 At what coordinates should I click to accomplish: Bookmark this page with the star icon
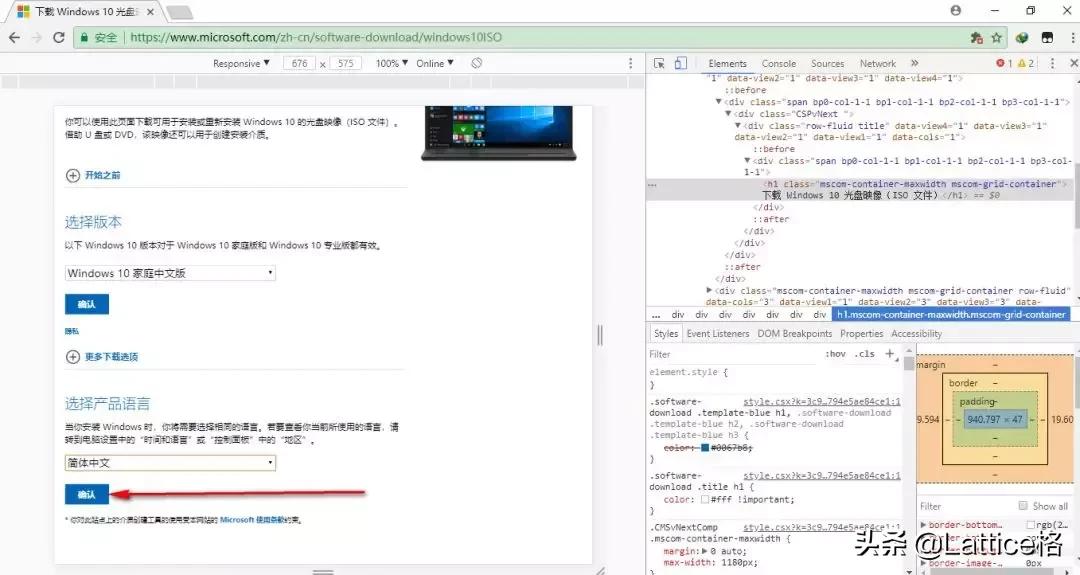[x=997, y=38]
